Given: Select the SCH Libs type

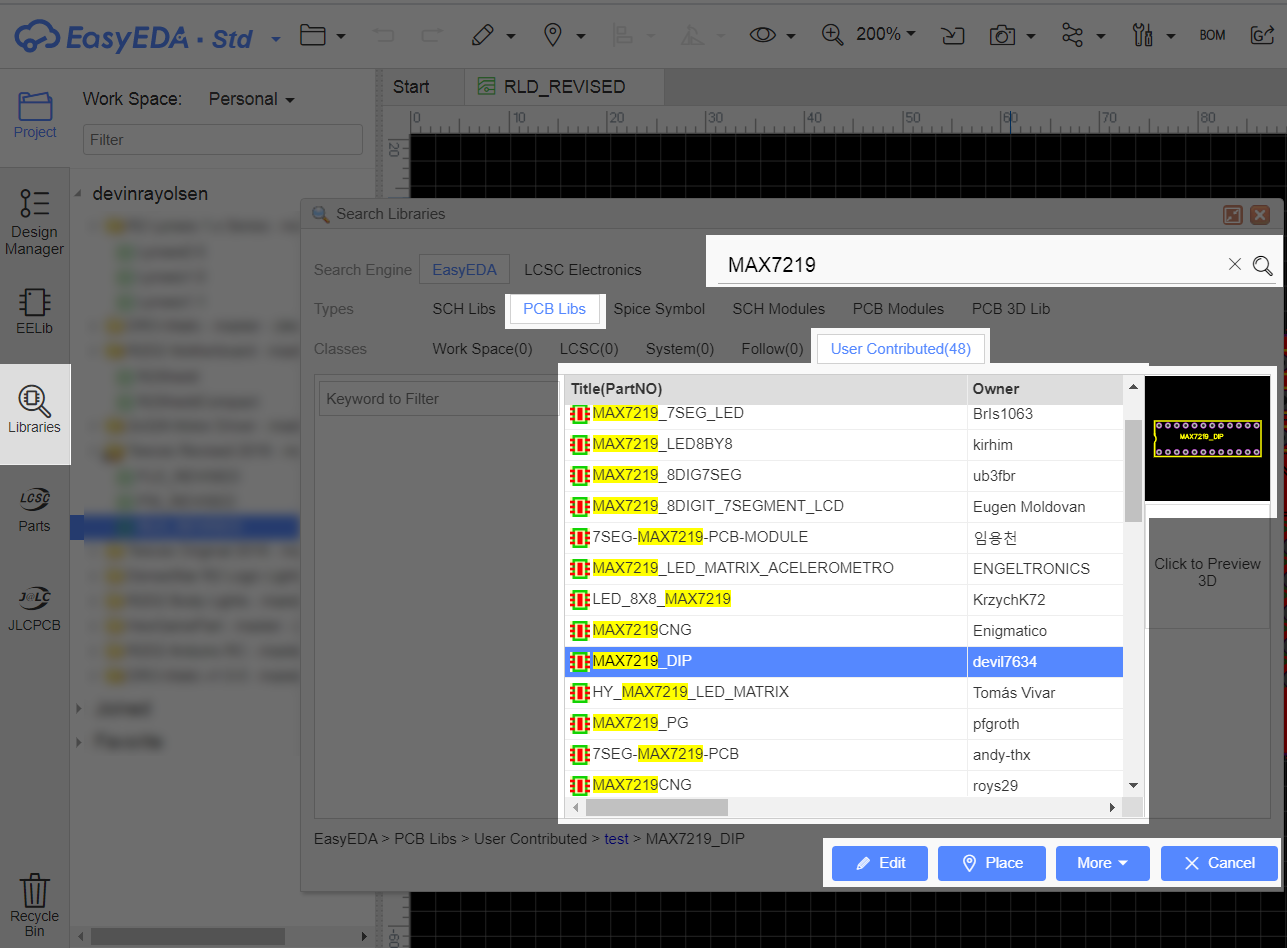Looking at the screenshot, I should point(464,309).
